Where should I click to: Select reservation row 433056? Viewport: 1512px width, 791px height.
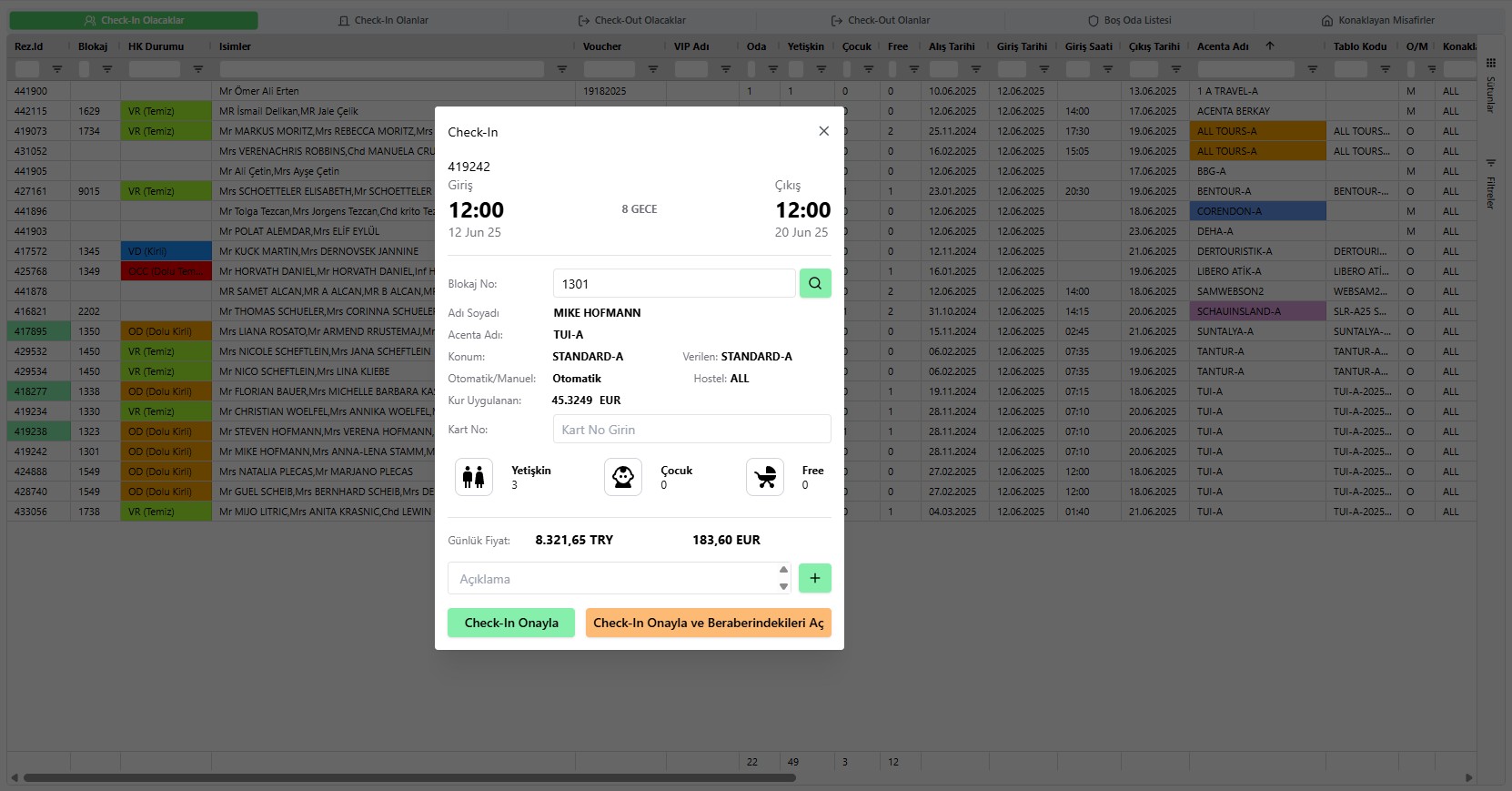741,512
